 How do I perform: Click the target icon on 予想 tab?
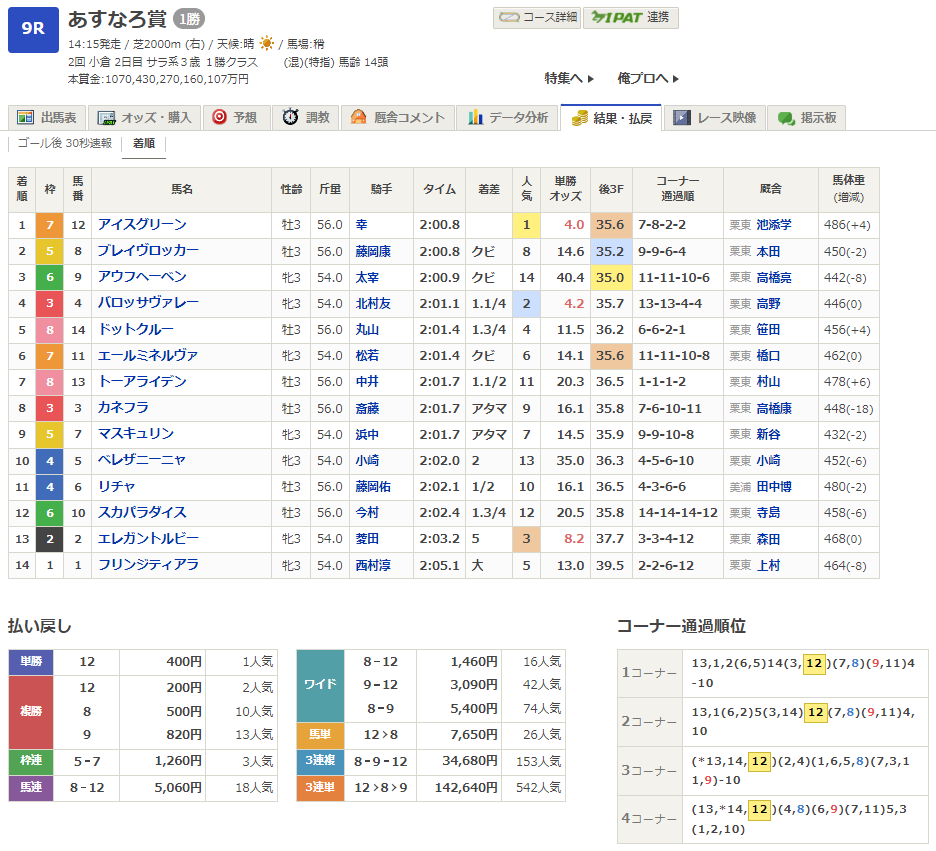(x=219, y=118)
